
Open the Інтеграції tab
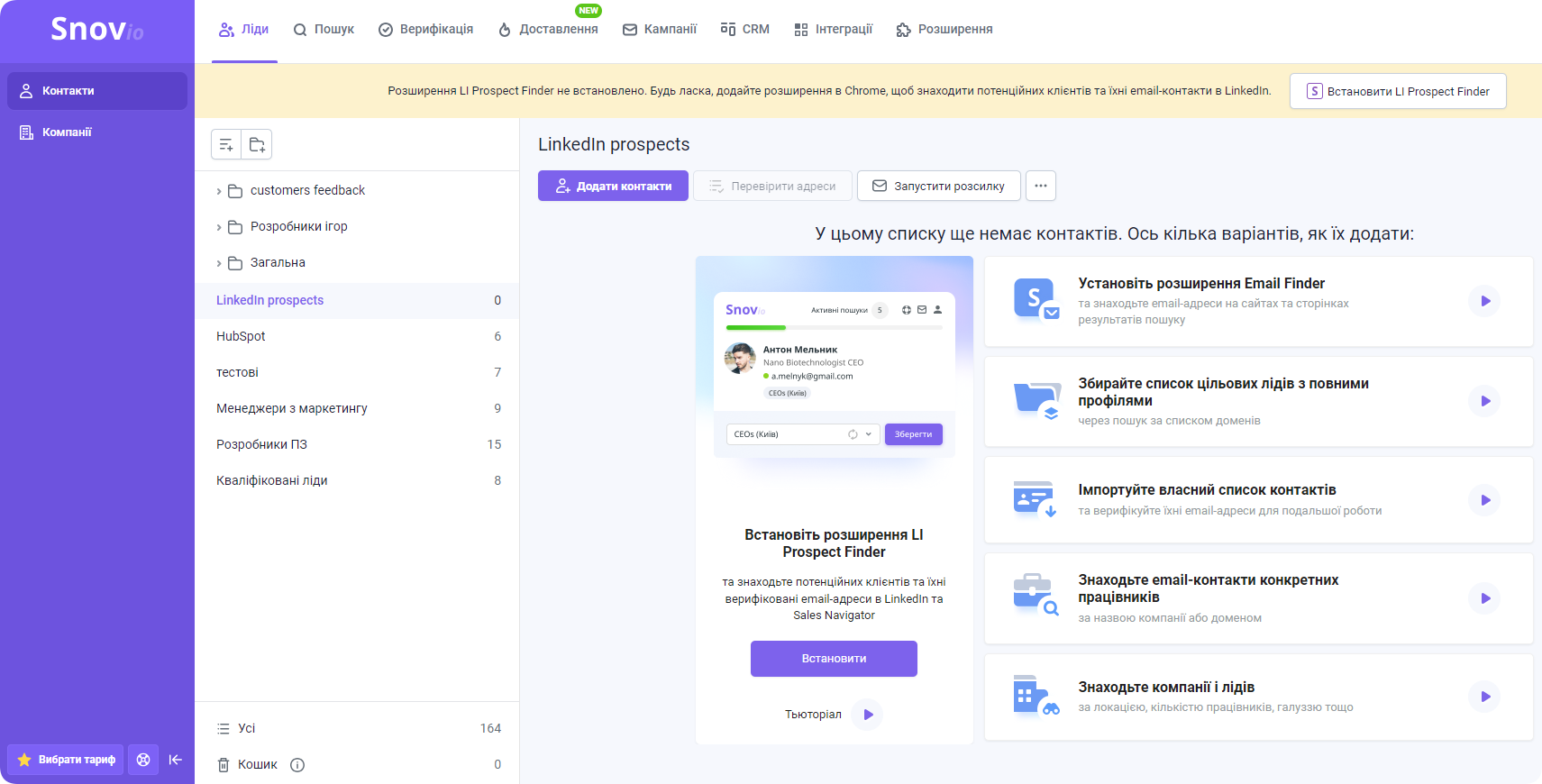(834, 30)
